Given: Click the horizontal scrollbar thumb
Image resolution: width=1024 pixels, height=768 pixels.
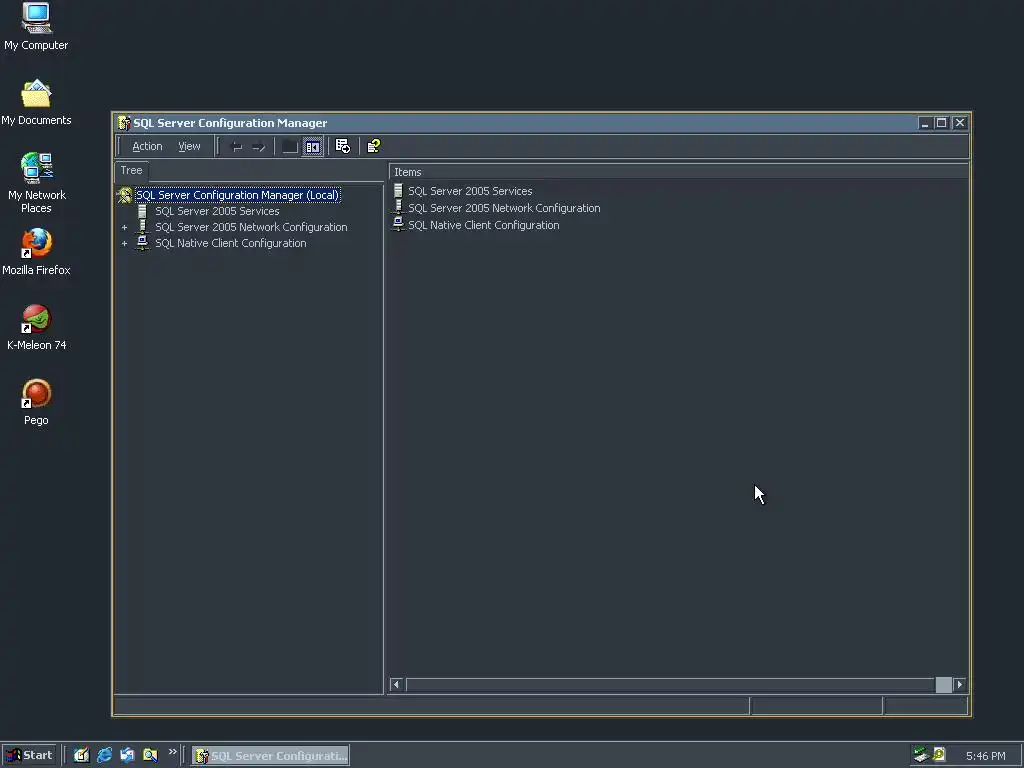Looking at the screenshot, I should coord(943,684).
